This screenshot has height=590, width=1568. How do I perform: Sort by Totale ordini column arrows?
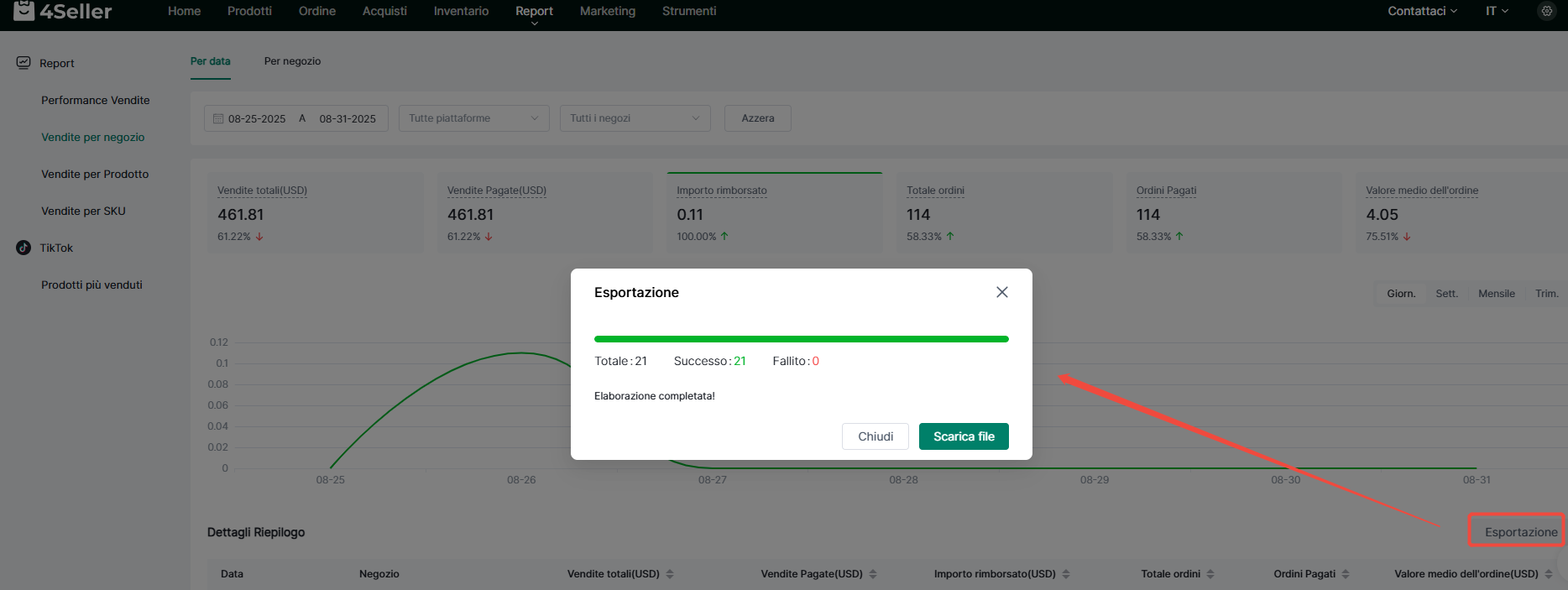coord(1210,574)
